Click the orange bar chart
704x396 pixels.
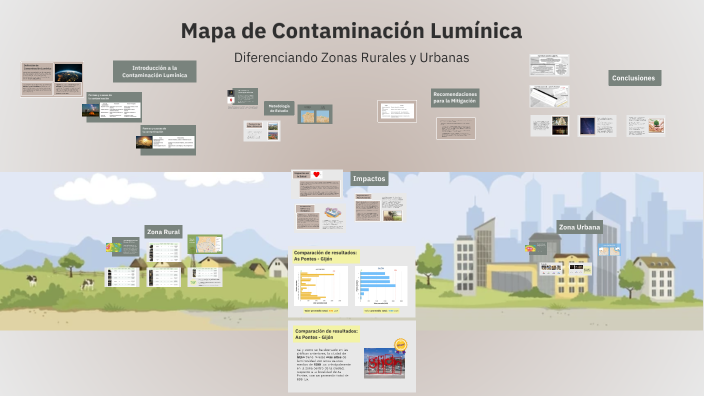tap(321, 286)
